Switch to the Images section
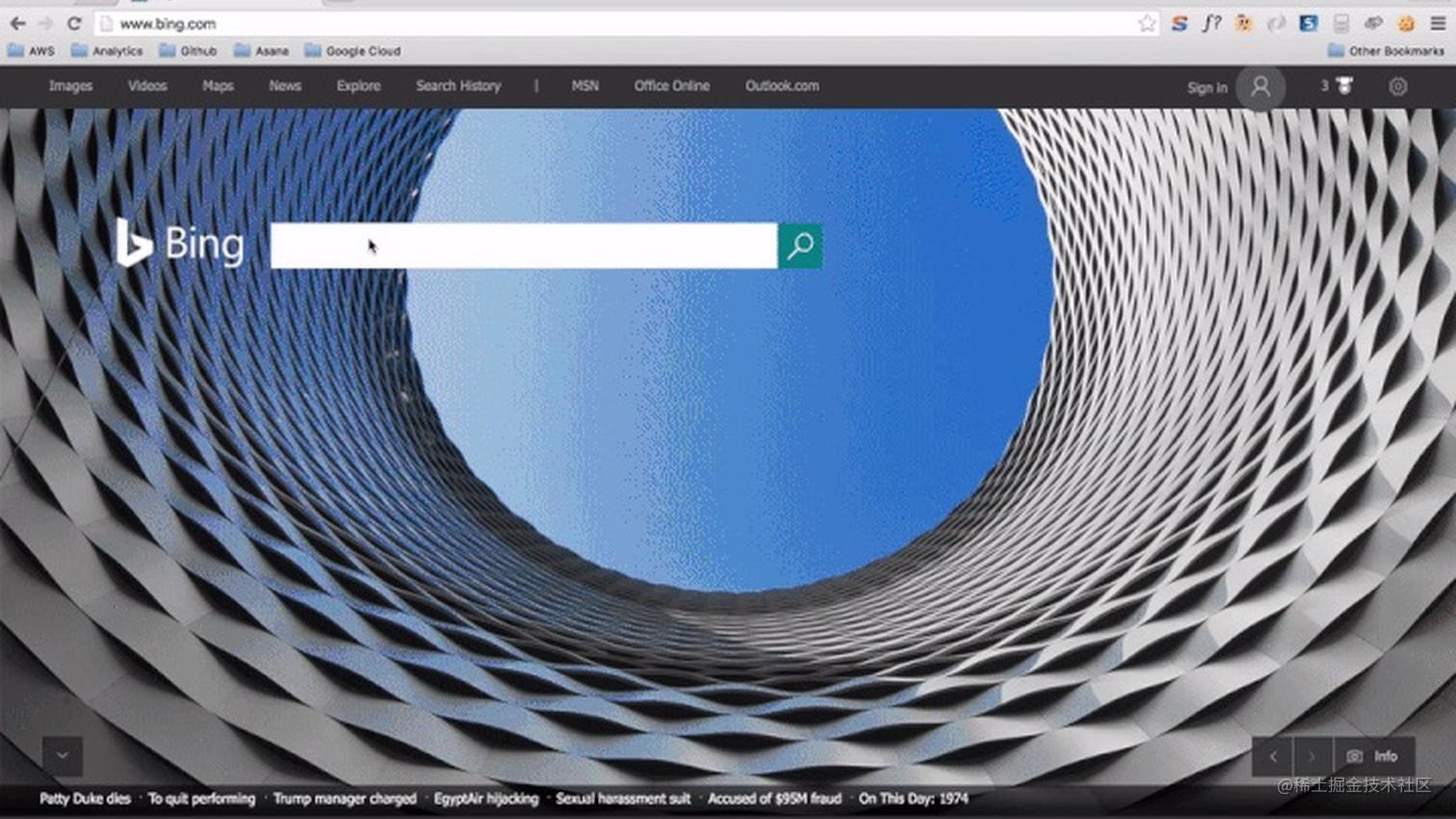The image size is (1456, 819). [70, 86]
